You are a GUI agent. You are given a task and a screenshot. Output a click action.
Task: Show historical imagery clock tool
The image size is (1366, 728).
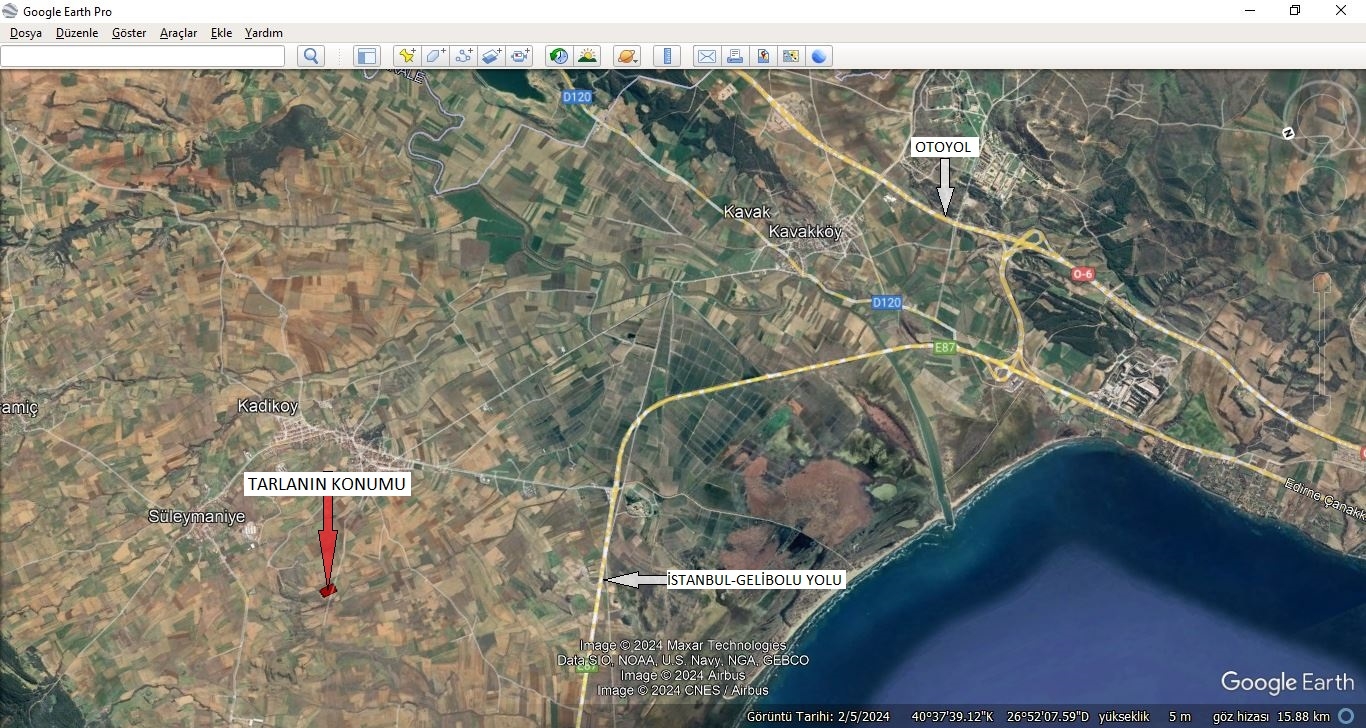tap(559, 56)
